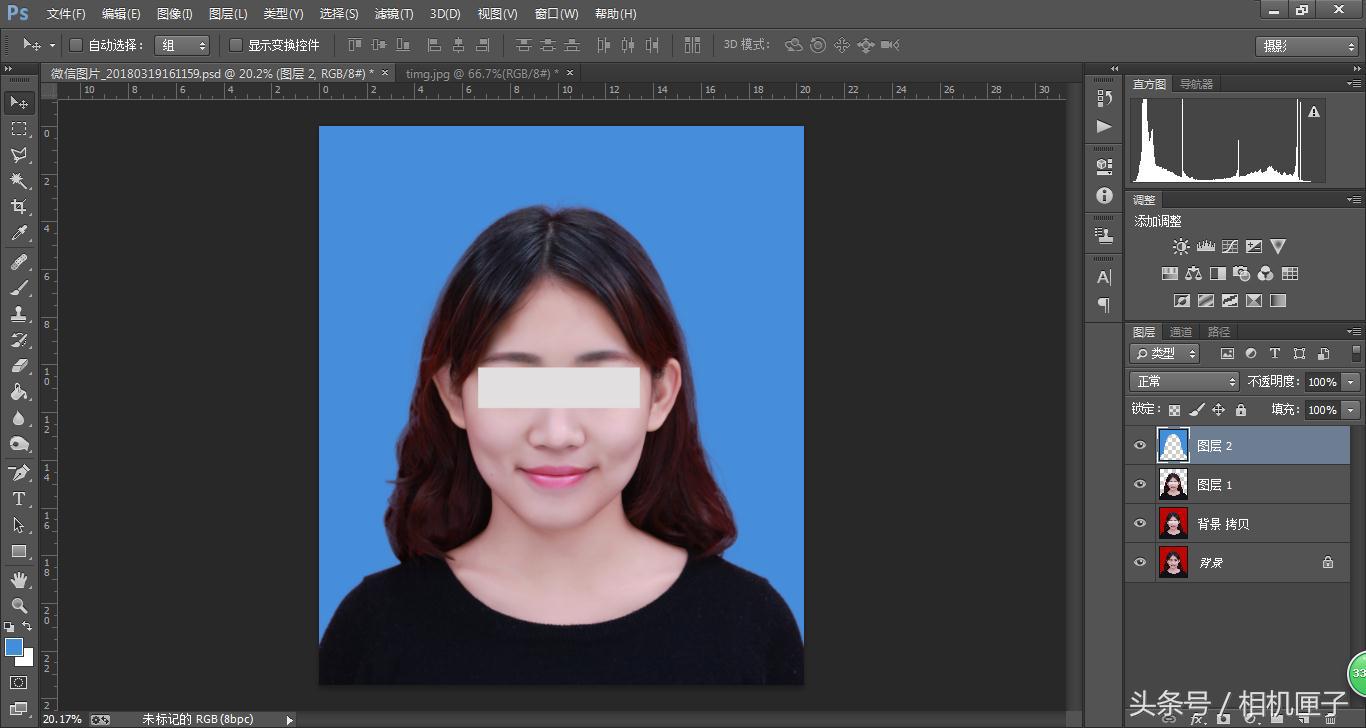
Task: Lock transparent pixels for 图层 2
Action: coord(1174,409)
